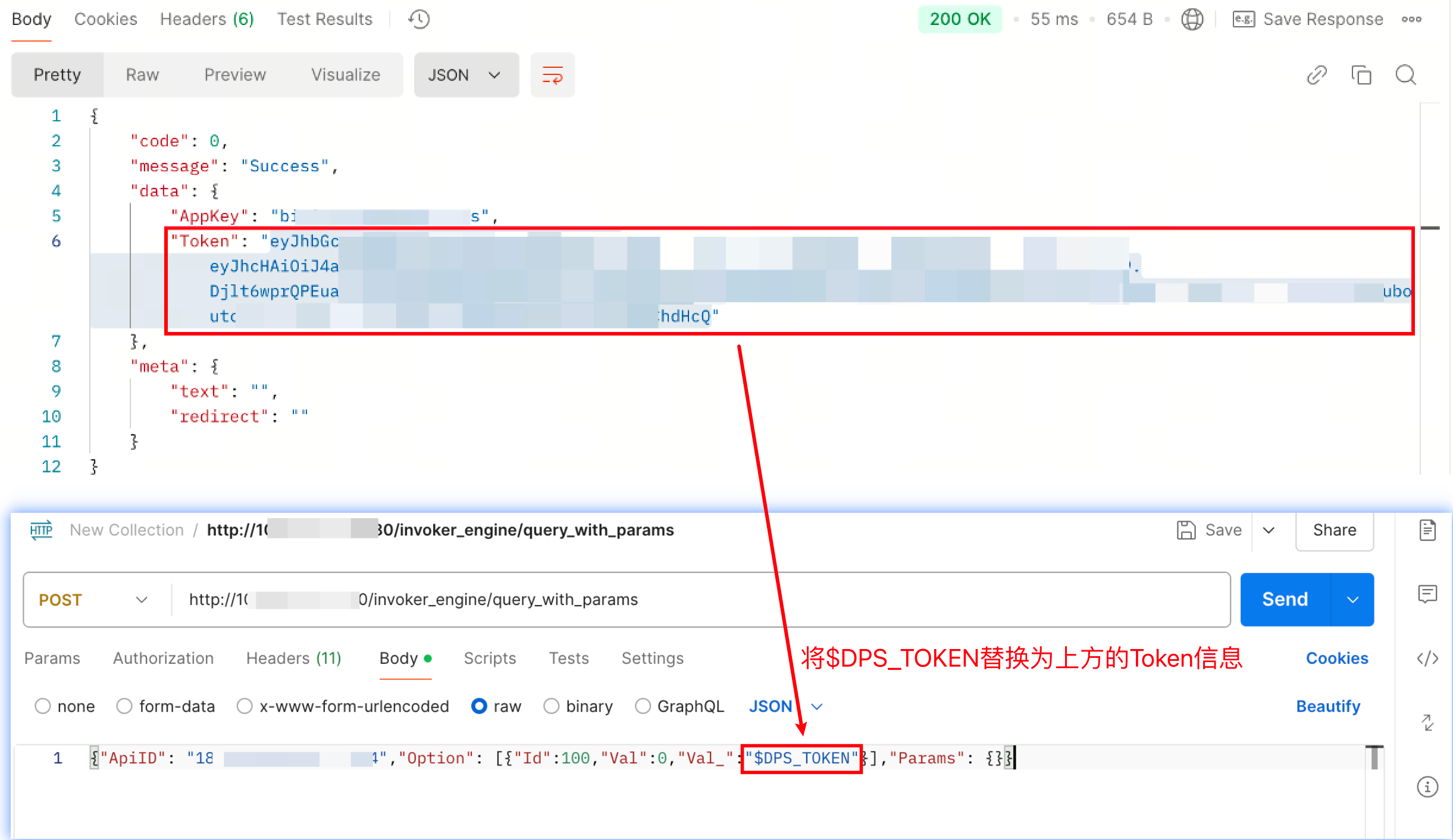Select x-www-form-urlencoded body type
Screen dimensions: 1453x840
pos(245,706)
